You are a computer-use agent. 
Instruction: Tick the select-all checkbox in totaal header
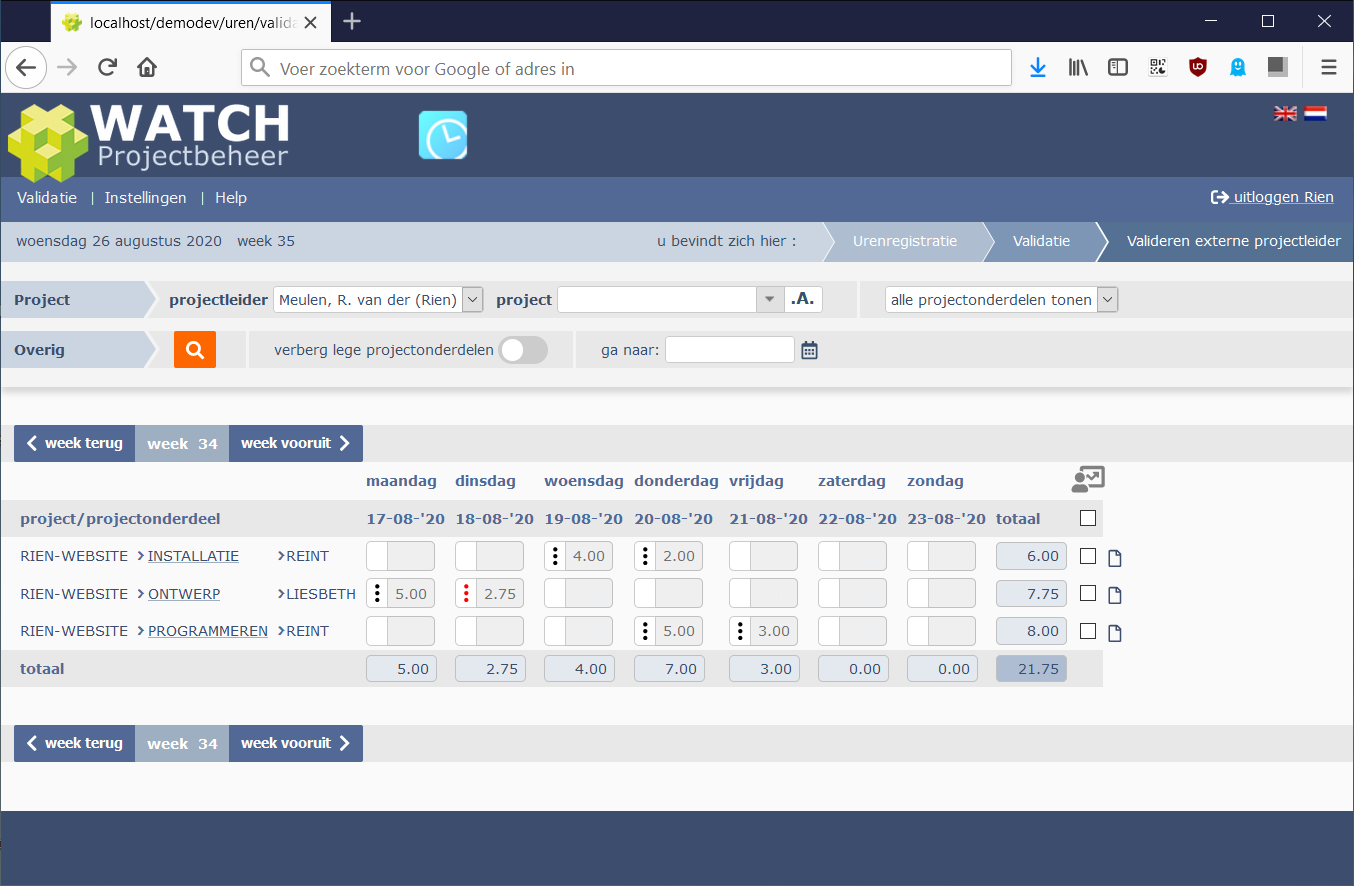pos(1088,519)
